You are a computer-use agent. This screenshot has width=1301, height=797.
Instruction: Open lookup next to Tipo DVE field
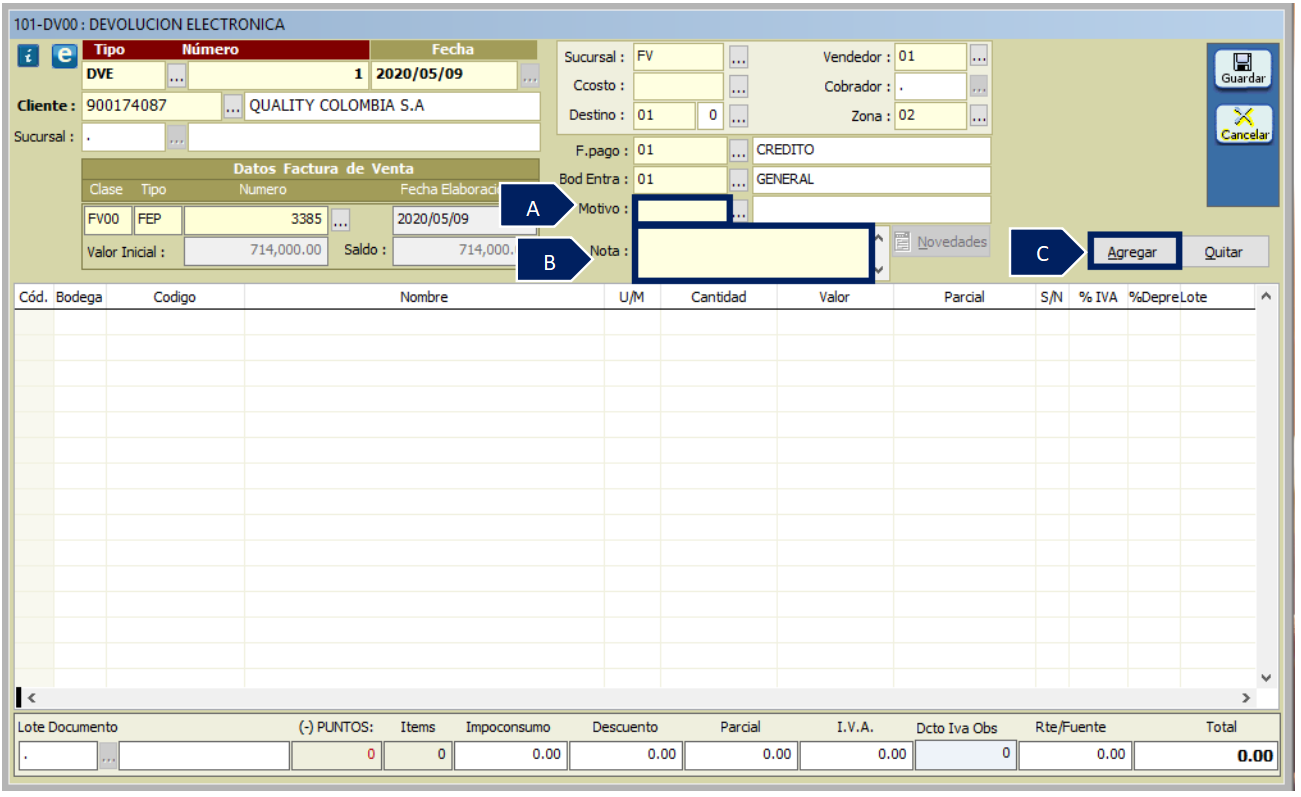point(176,75)
